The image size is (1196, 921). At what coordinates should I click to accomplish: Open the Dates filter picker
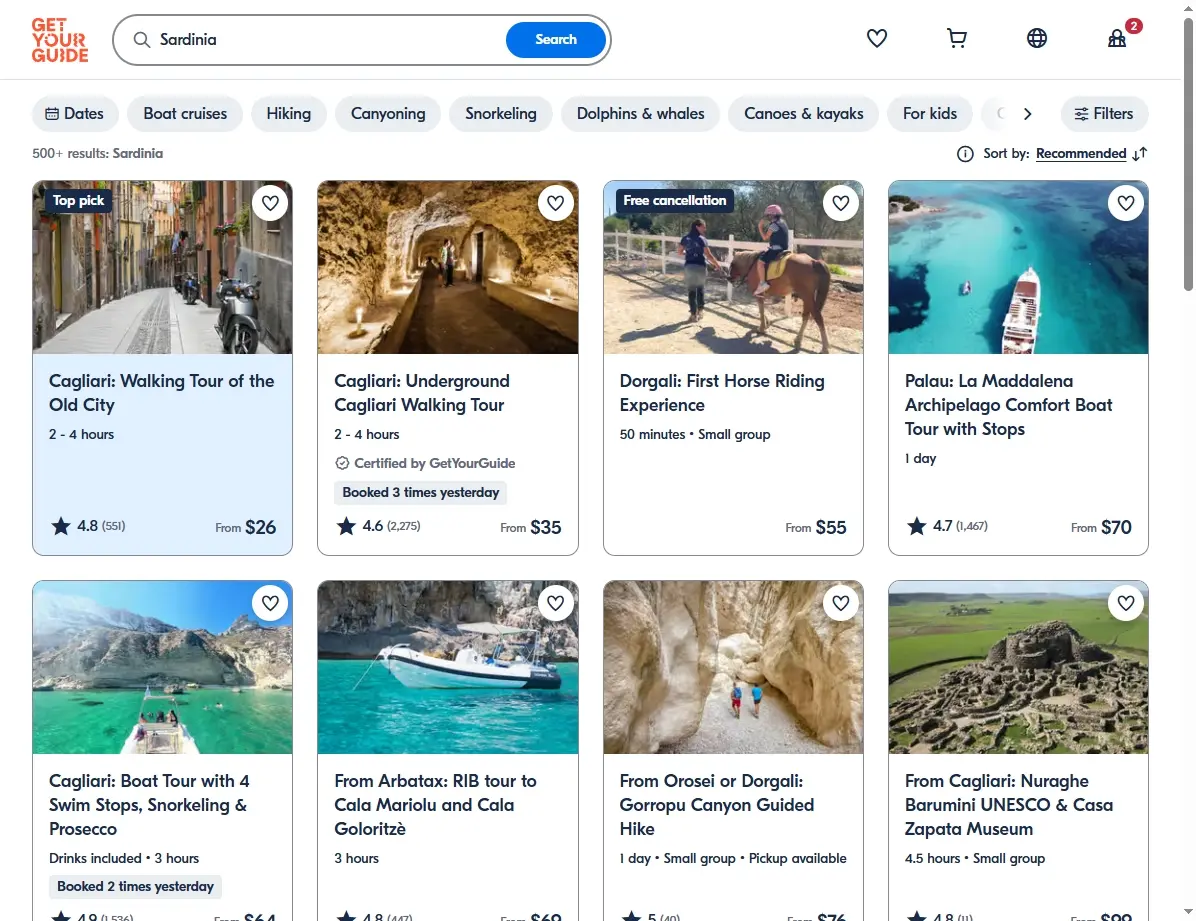75,114
